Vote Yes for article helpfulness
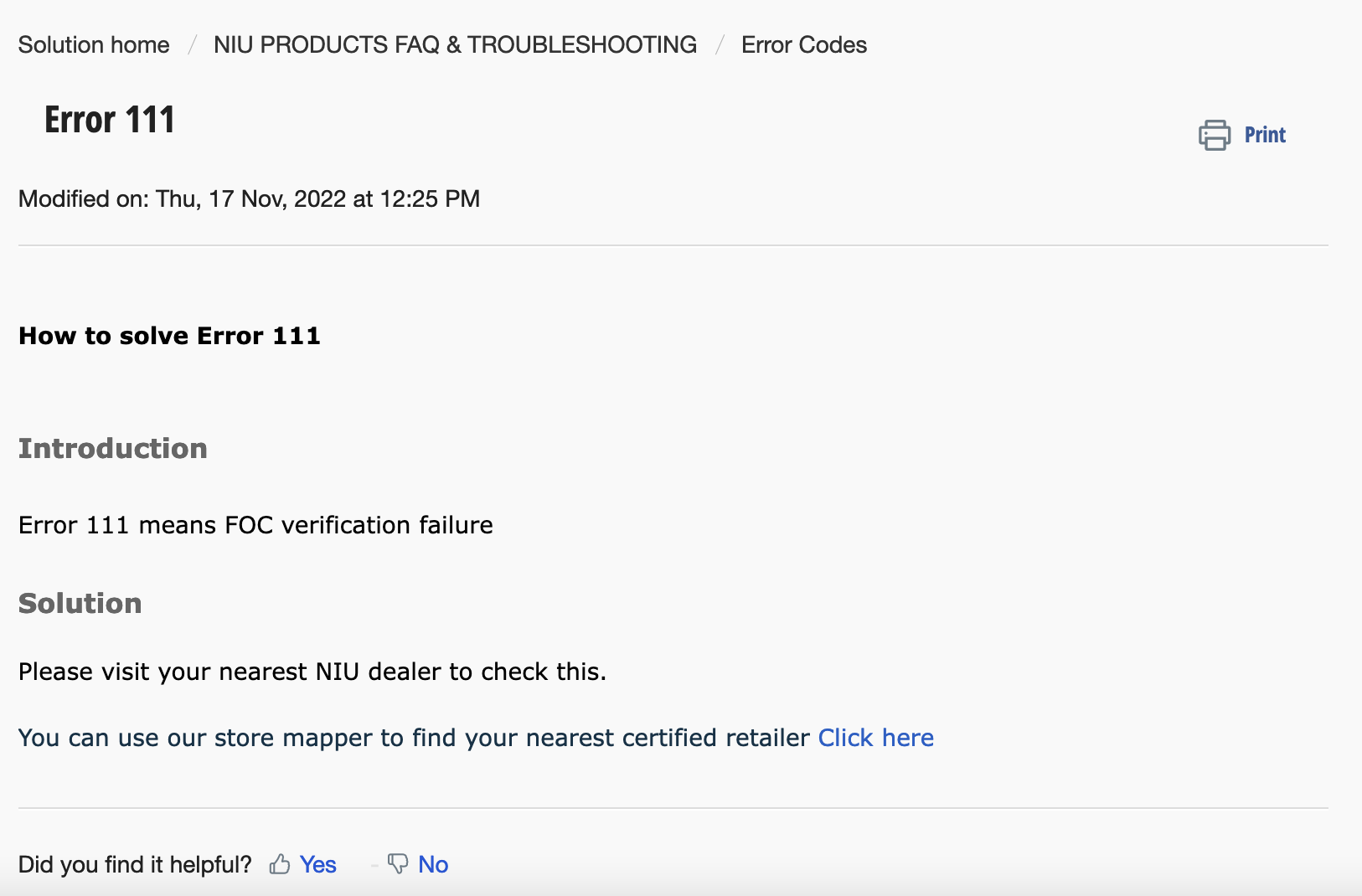 coord(317,864)
